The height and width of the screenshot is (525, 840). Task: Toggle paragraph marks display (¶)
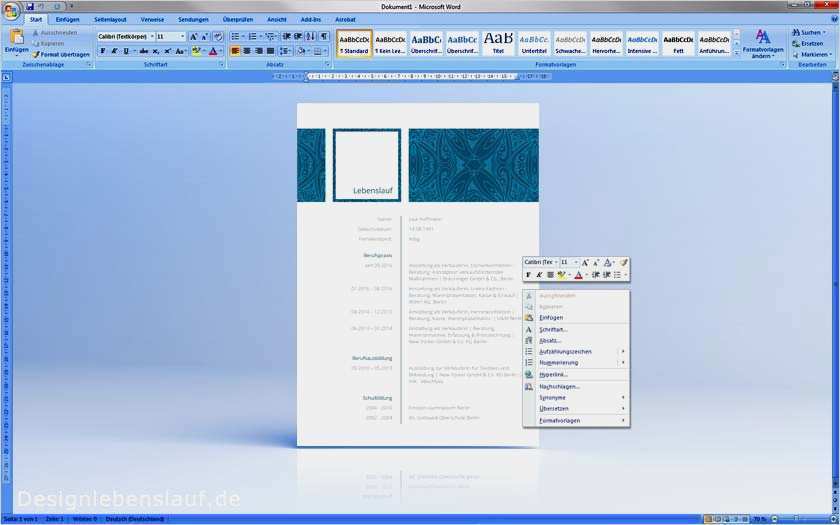(324, 36)
